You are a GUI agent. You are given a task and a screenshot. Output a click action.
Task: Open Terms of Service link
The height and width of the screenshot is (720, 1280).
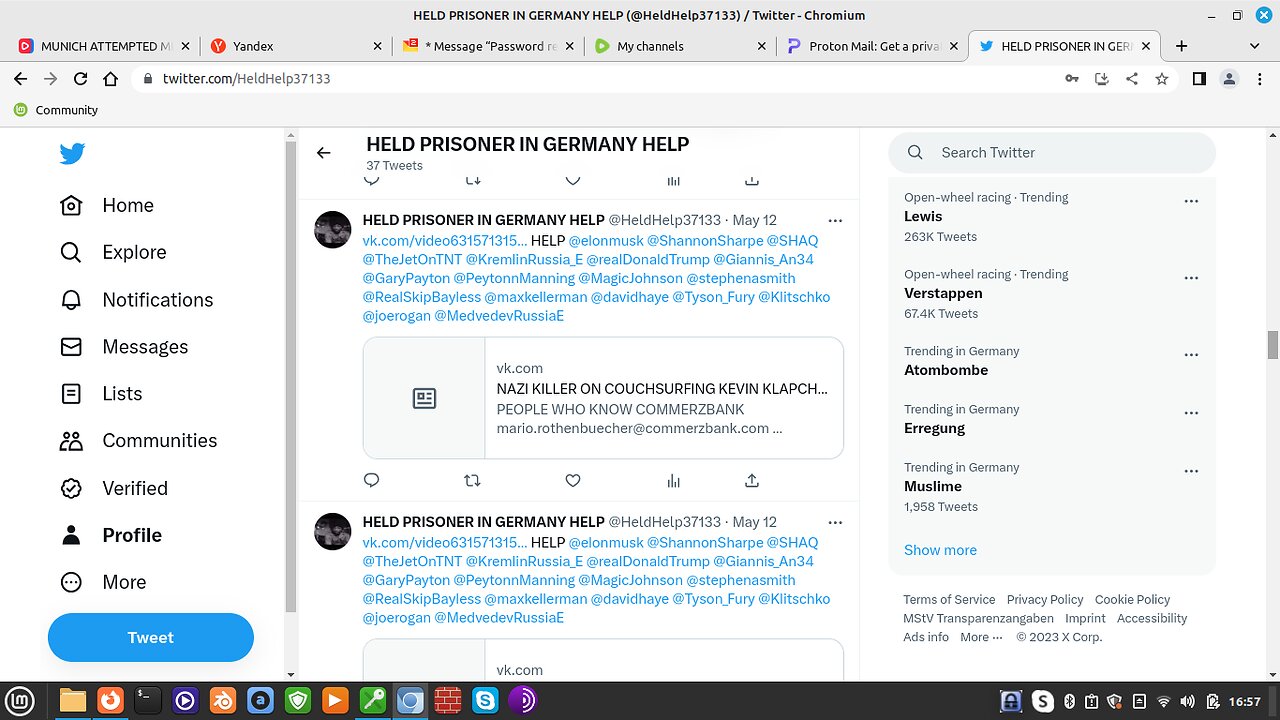click(949, 599)
